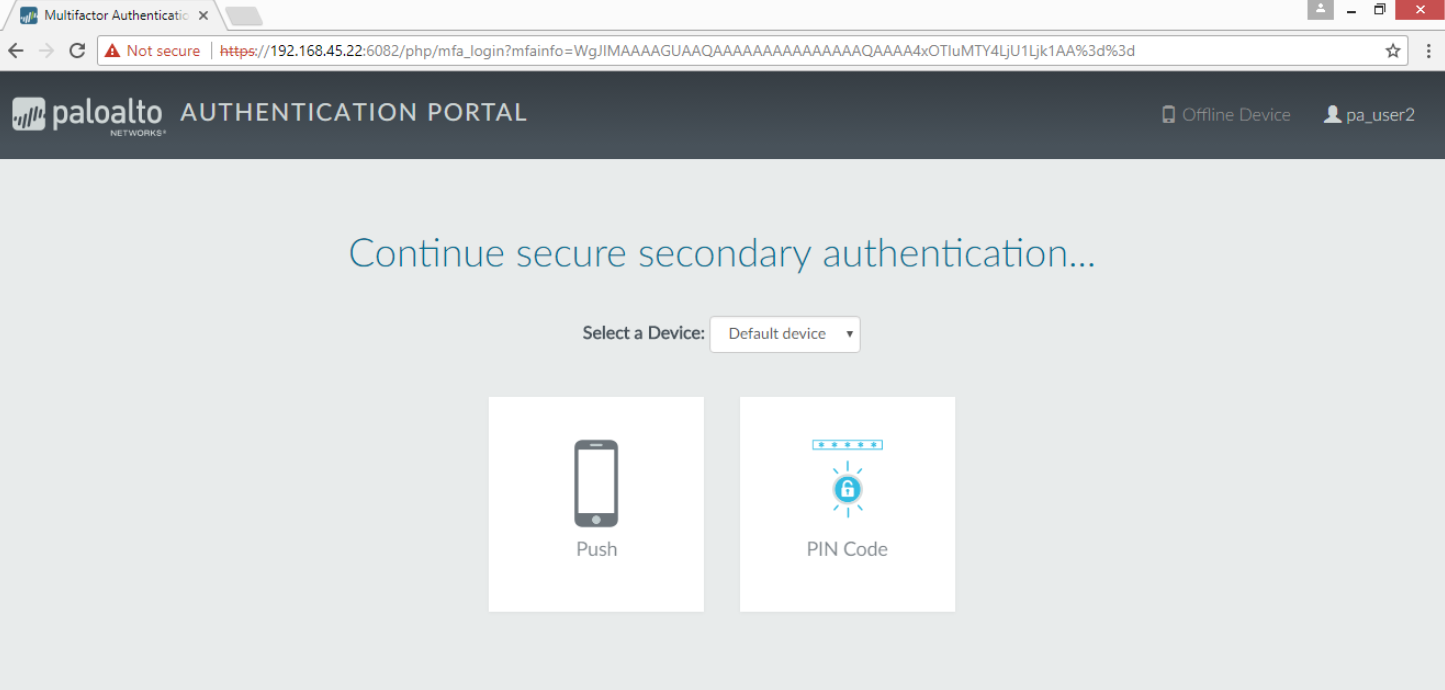
Task: Click the Offline Device link
Action: (1236, 115)
